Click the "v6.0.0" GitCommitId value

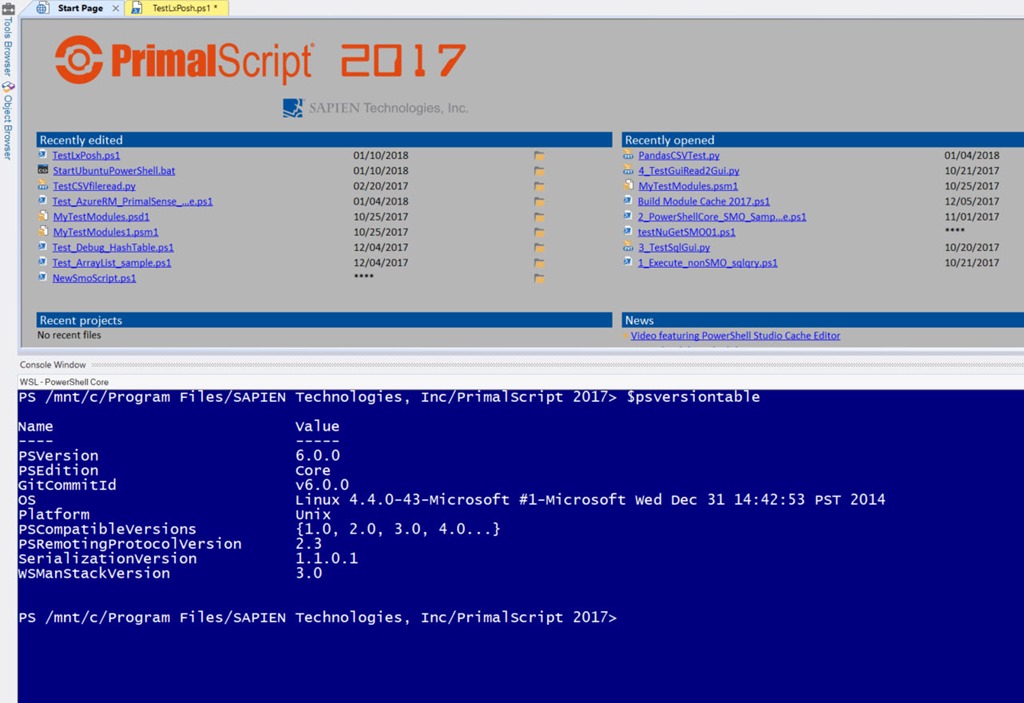point(322,485)
